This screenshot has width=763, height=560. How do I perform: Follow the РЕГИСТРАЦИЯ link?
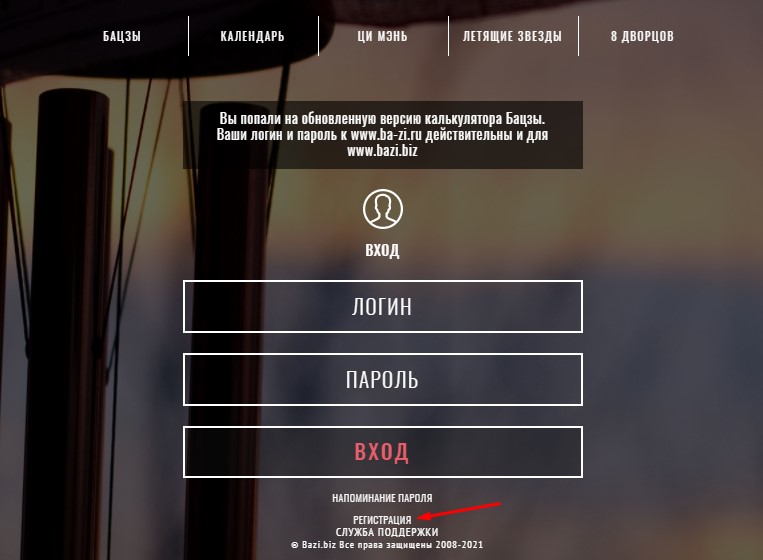(x=382, y=520)
